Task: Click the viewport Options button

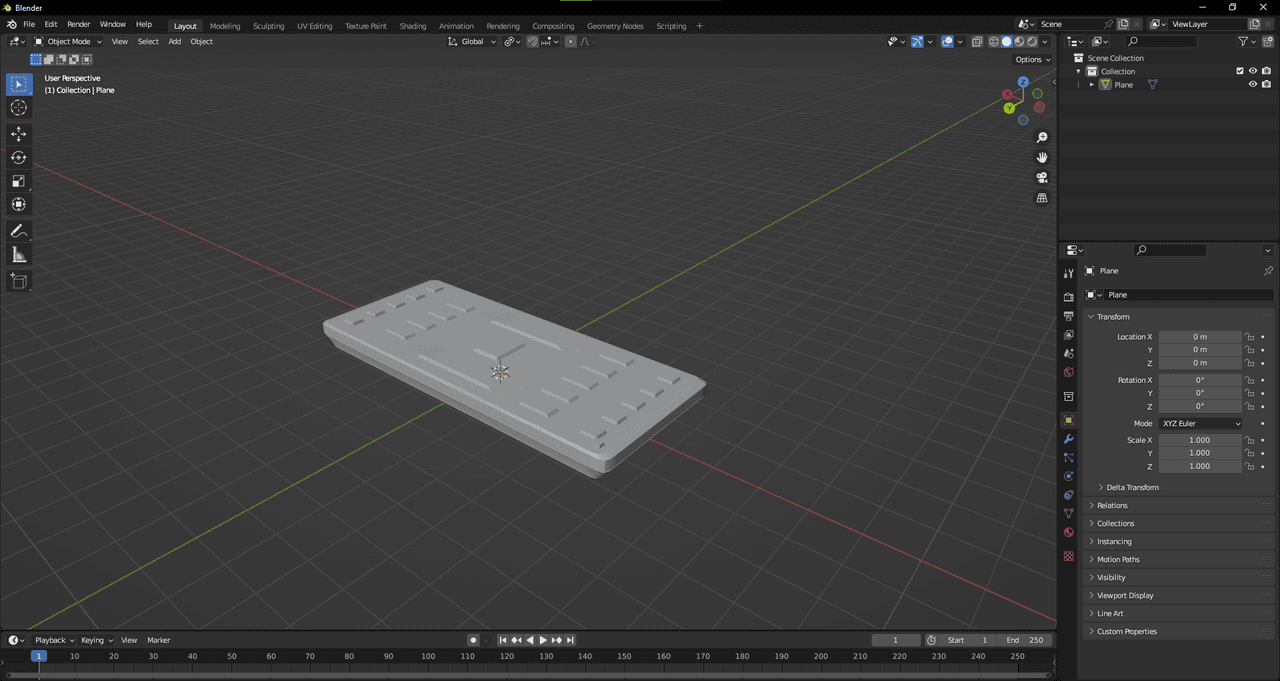Action: point(1032,60)
